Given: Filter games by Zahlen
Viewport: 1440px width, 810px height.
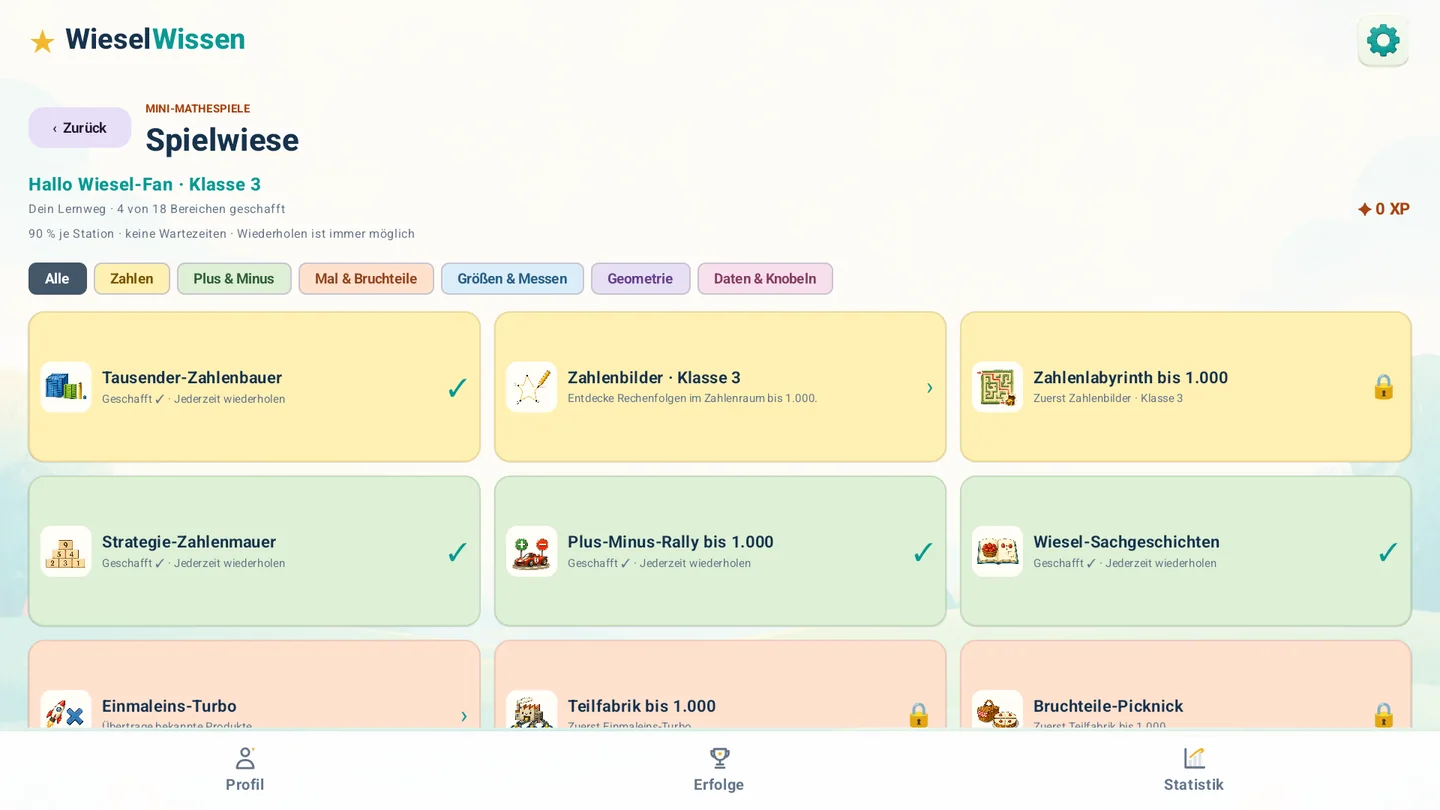Looking at the screenshot, I should (x=132, y=279).
